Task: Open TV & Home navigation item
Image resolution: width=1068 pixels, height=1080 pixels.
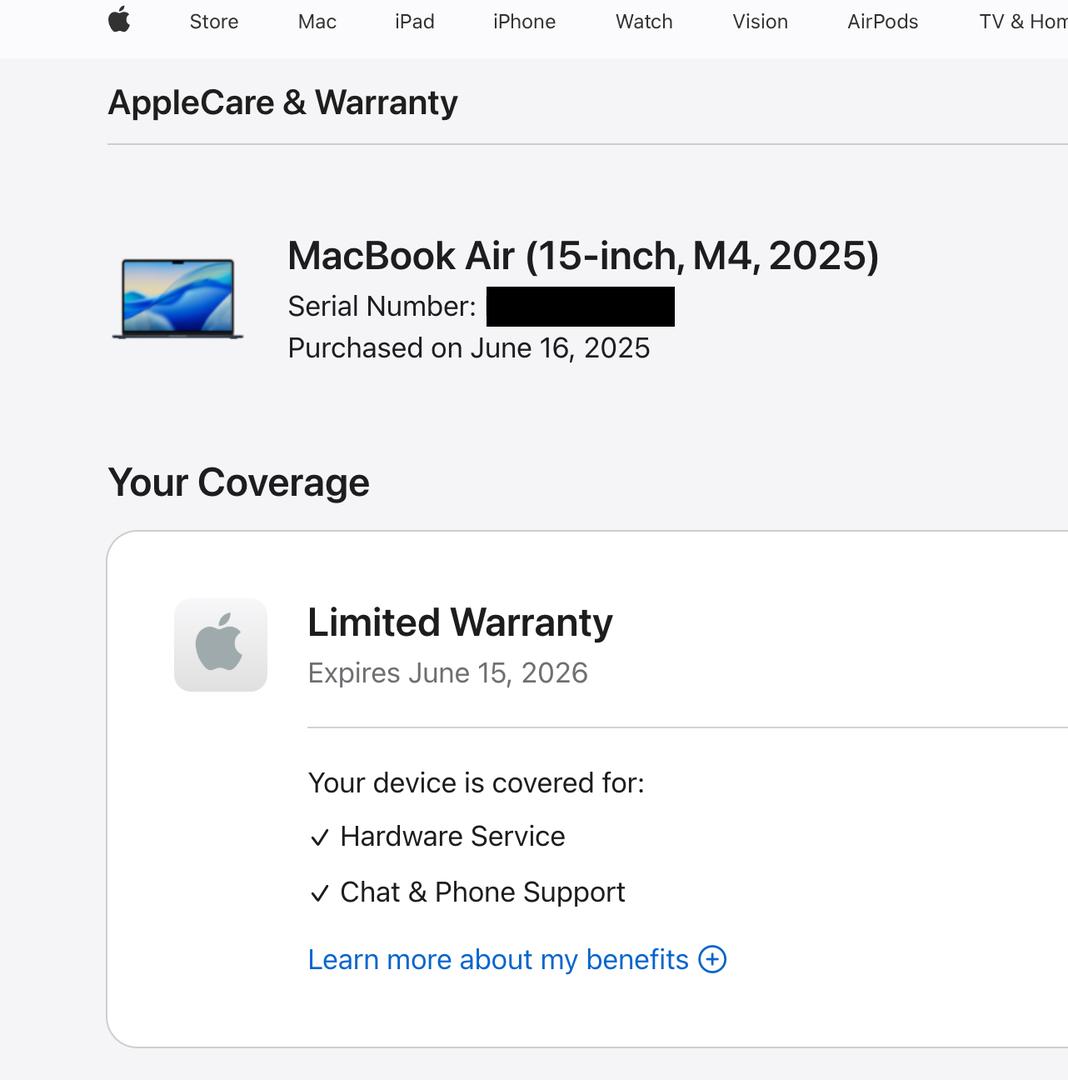Action: [1023, 22]
